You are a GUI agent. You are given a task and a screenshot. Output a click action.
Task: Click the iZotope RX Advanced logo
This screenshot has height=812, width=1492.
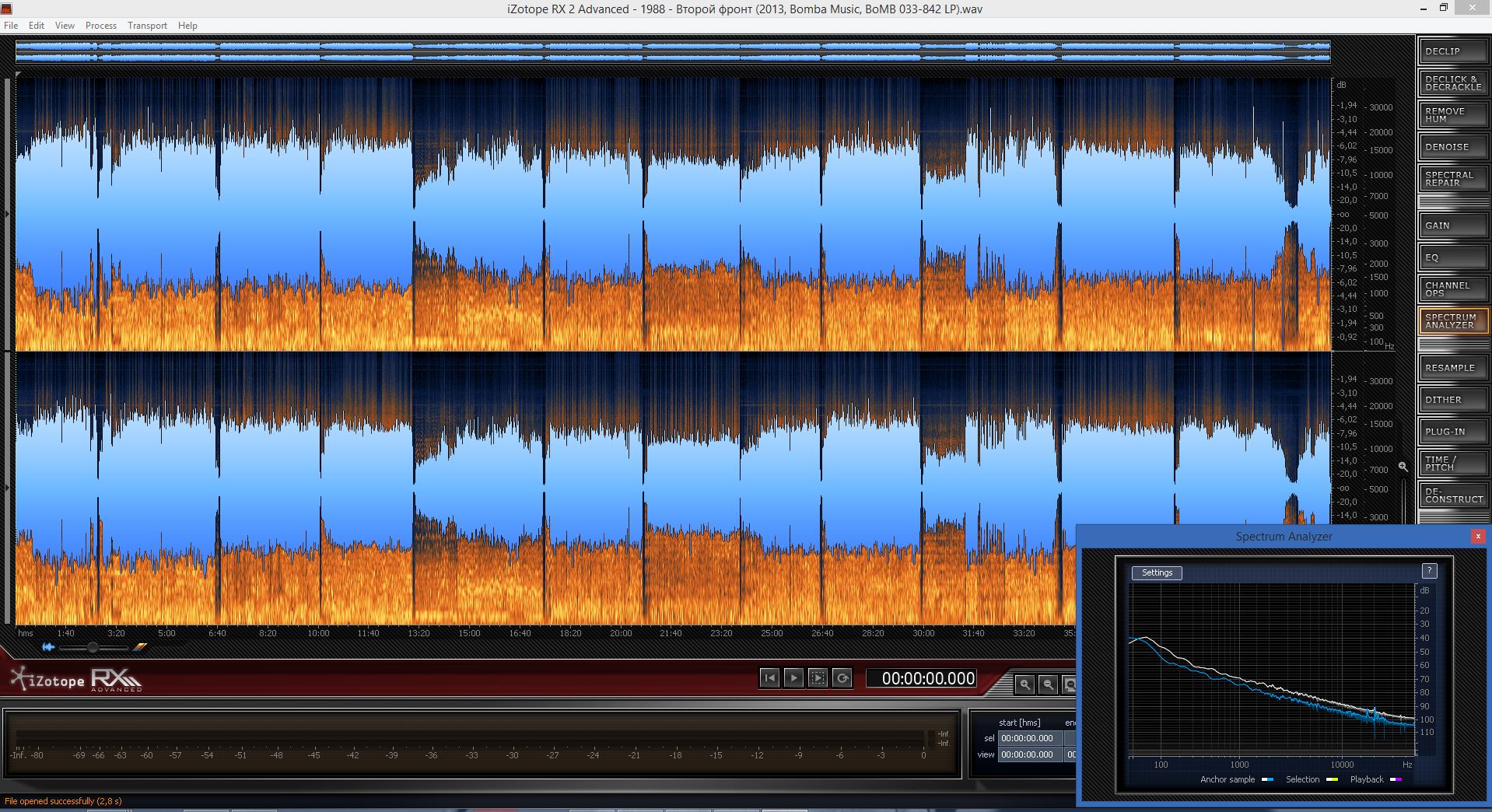coord(76,680)
